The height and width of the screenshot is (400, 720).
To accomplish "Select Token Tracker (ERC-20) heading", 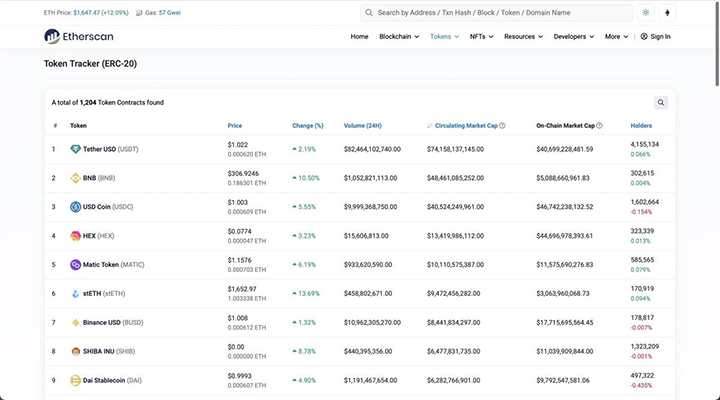I will (90, 64).
